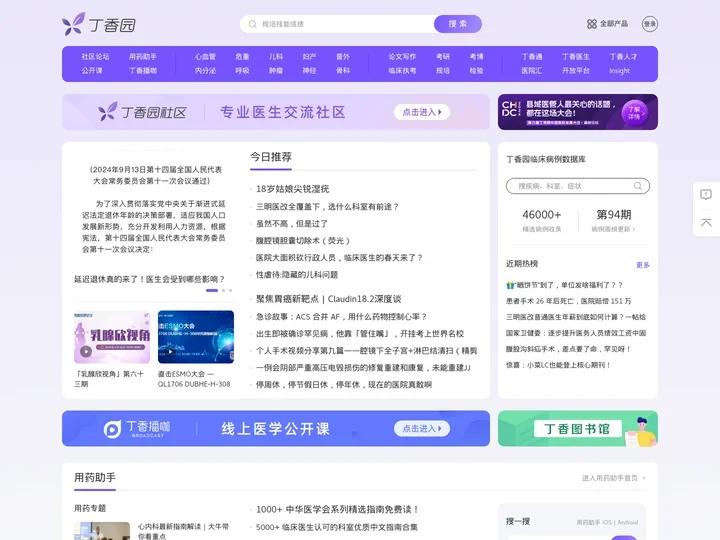Viewport: 720px width, 540px height.
Task: Open 开放平台 in navigation bar
Action: 576,71
